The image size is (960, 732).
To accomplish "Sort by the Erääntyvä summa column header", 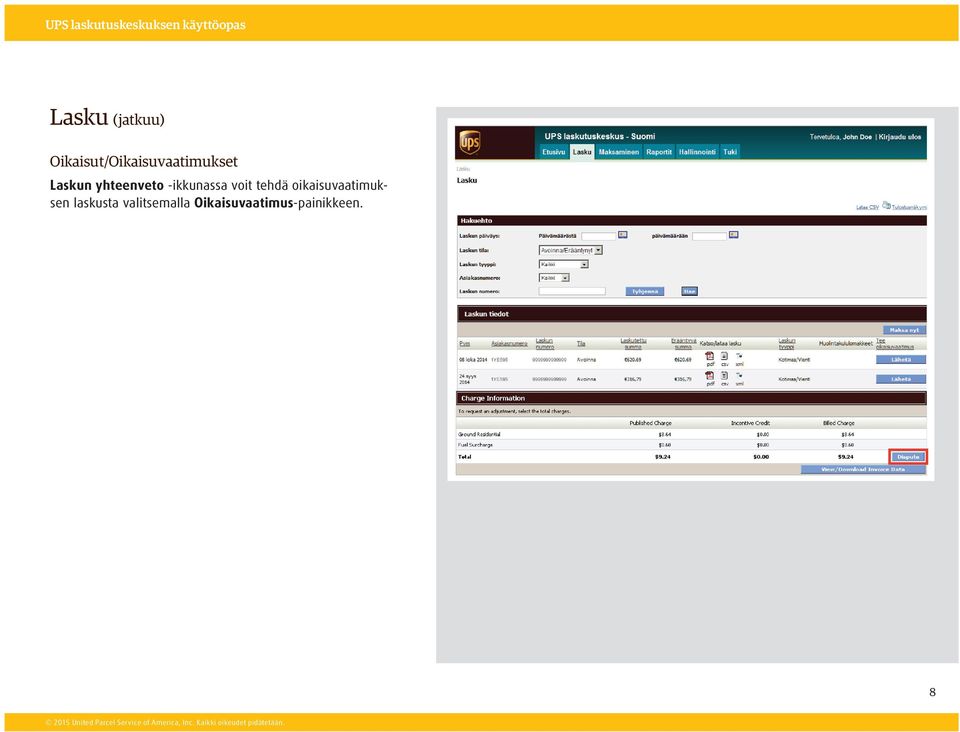I will click(x=683, y=344).
